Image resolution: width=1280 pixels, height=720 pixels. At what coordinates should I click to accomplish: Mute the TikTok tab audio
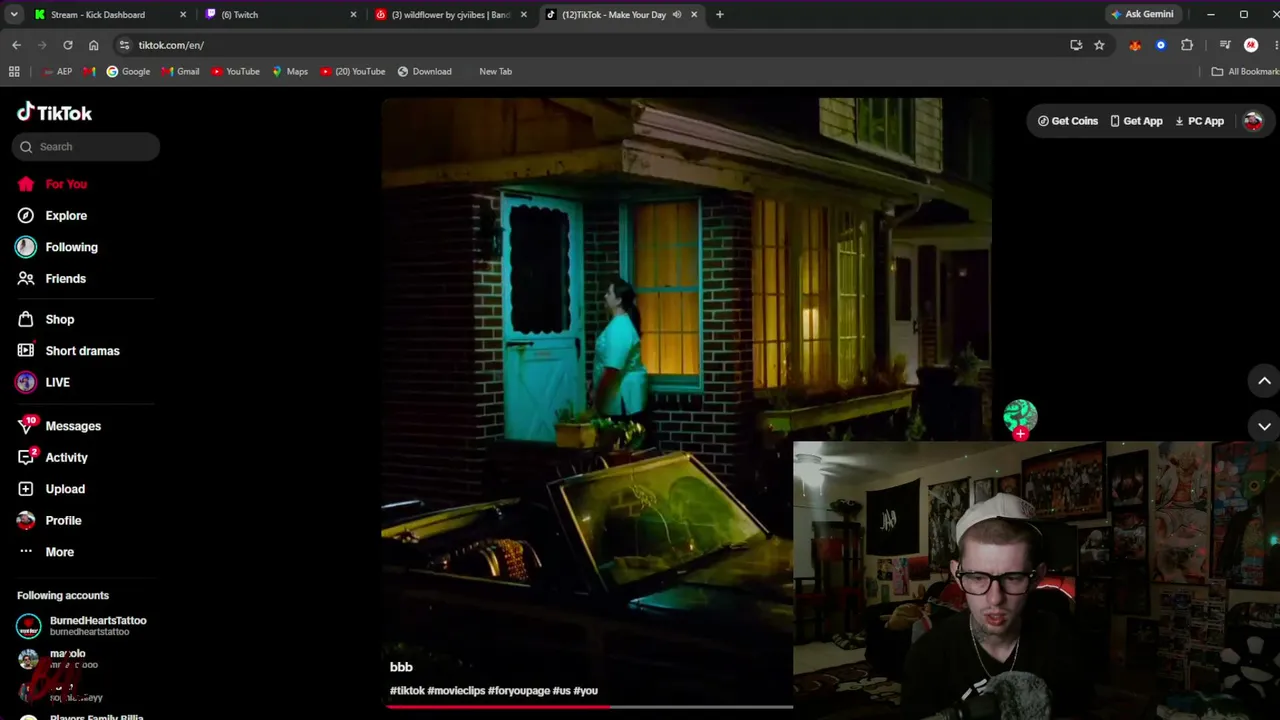point(677,15)
